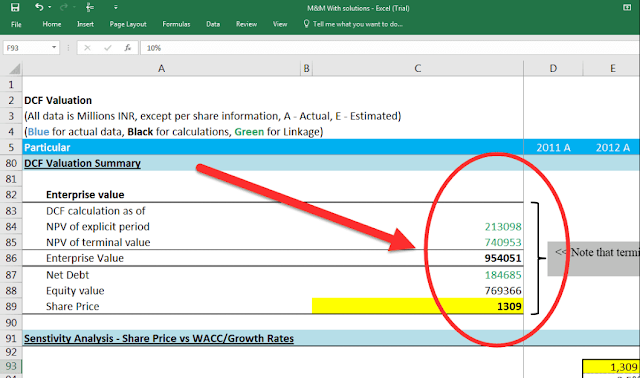Select row 86 header
Viewport: 640px width, 378px height.
pyautogui.click(x=11, y=258)
